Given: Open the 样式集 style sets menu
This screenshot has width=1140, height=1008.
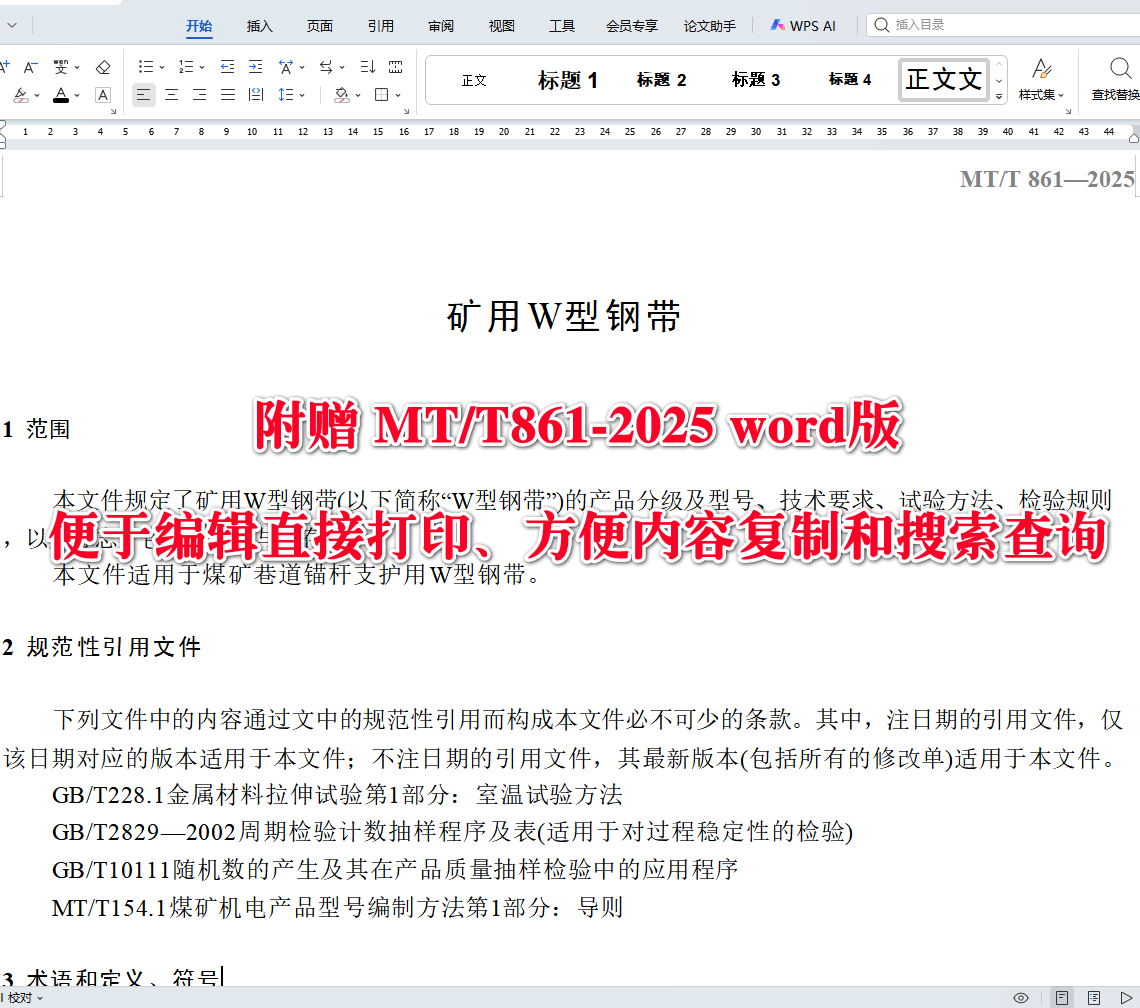Looking at the screenshot, I should click(1041, 80).
